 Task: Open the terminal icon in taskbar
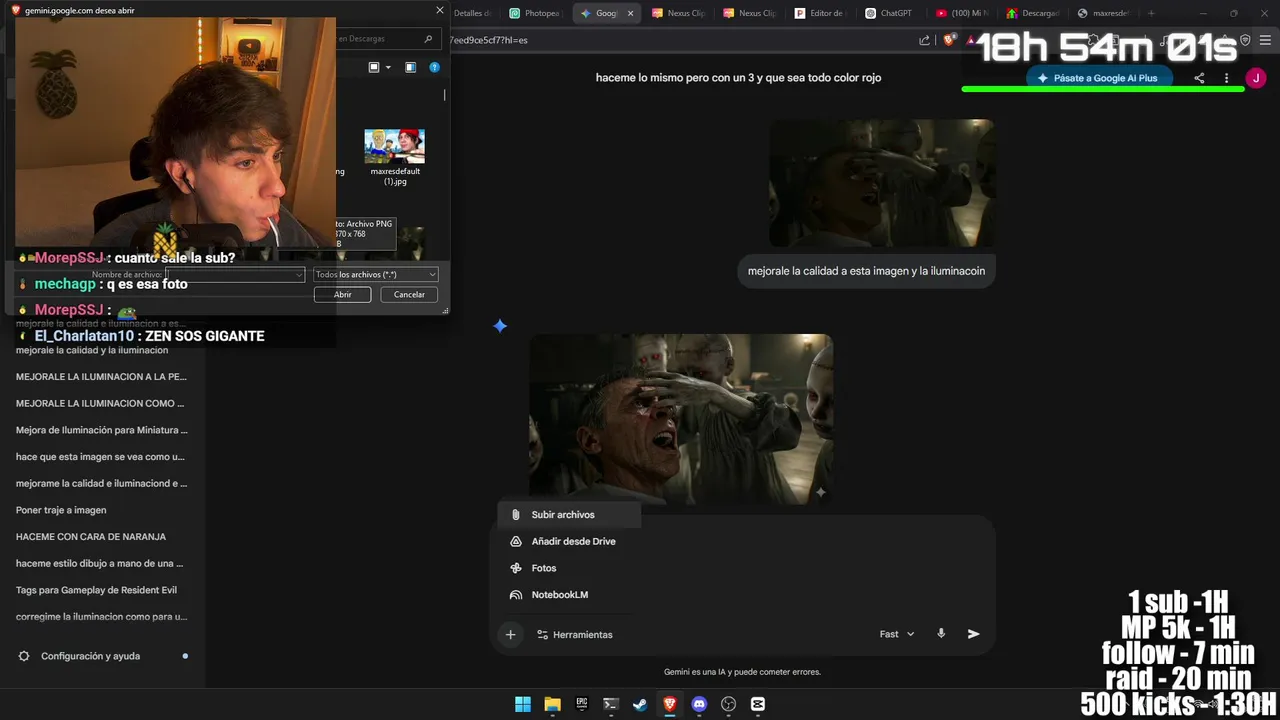(x=611, y=704)
